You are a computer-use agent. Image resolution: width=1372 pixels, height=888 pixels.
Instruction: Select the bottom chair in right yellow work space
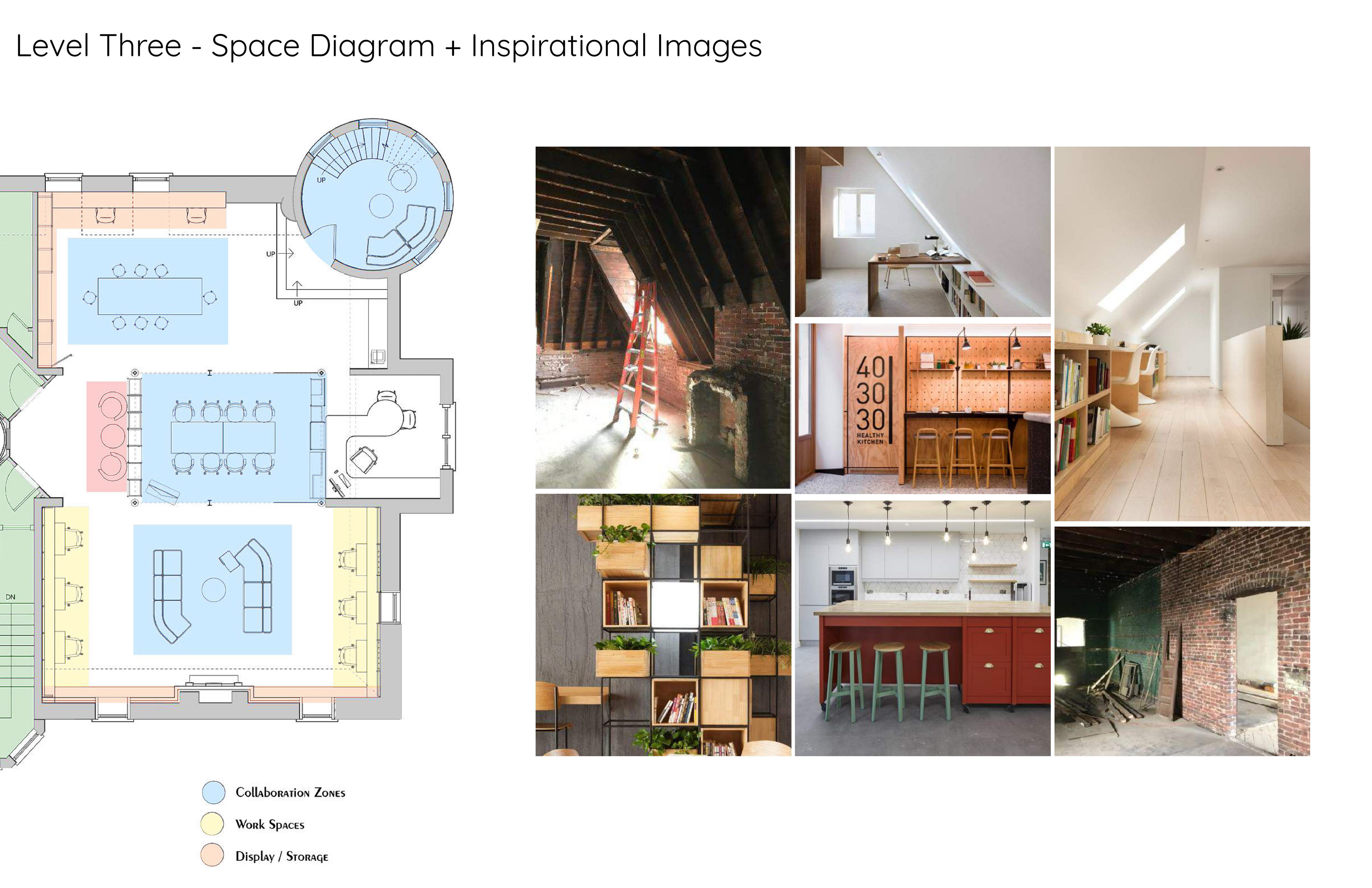click(348, 656)
